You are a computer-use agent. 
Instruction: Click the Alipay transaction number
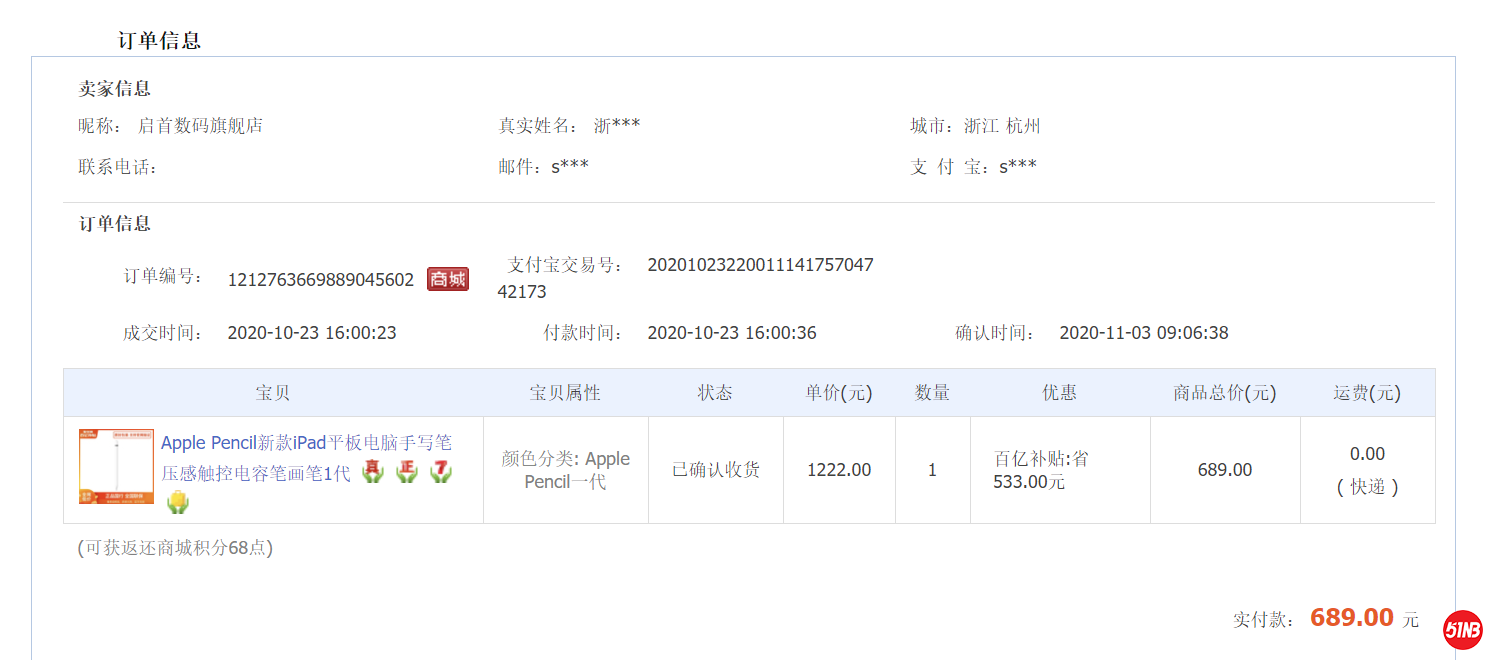761,265
